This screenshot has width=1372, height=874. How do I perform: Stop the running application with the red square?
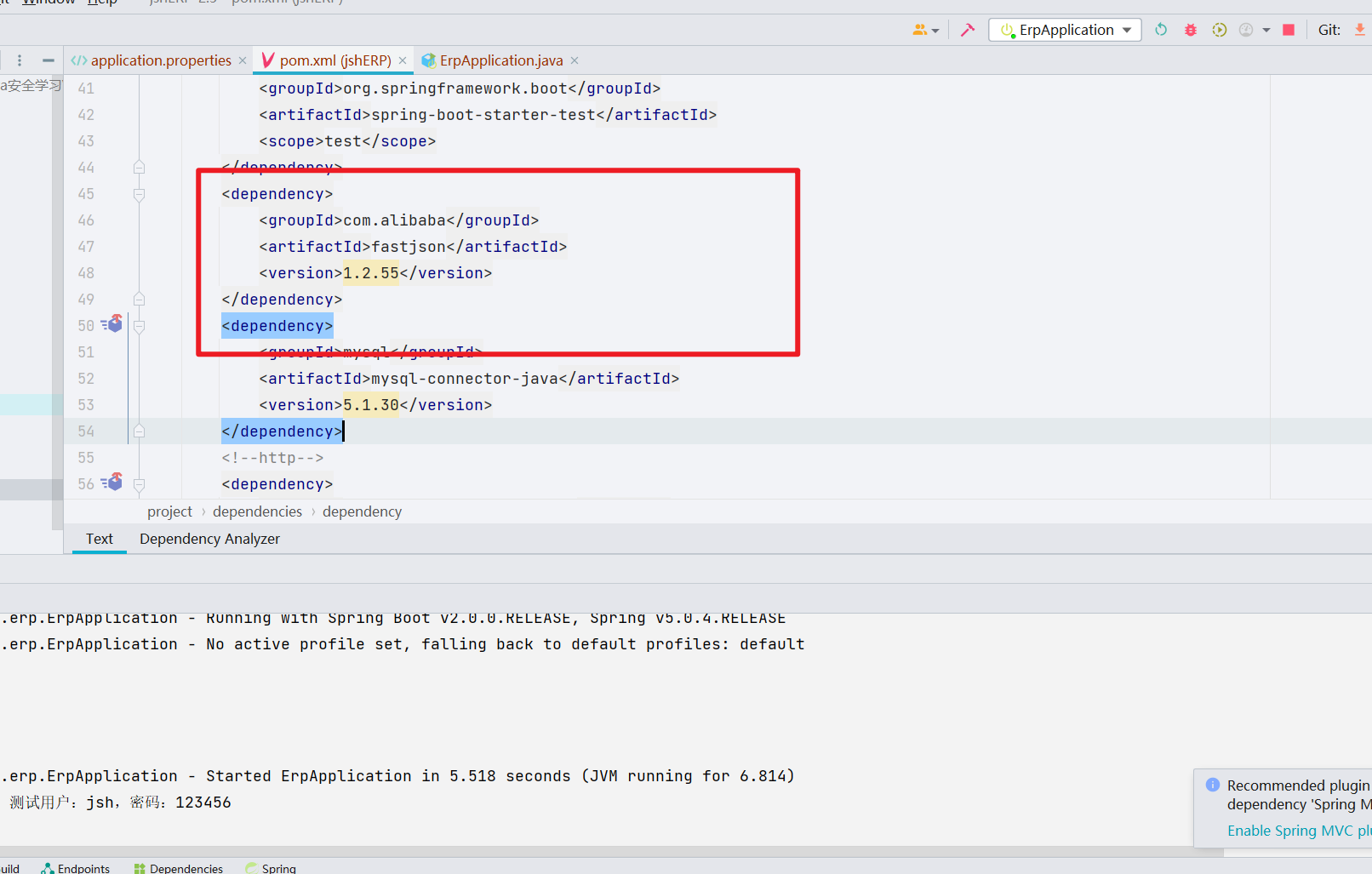pyautogui.click(x=1288, y=30)
